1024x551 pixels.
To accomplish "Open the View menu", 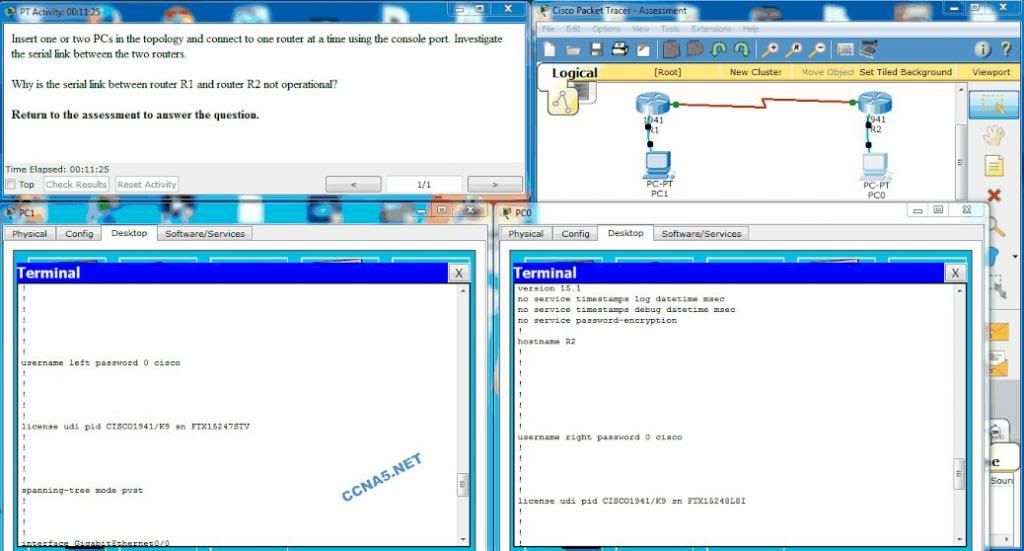I will click(640, 29).
